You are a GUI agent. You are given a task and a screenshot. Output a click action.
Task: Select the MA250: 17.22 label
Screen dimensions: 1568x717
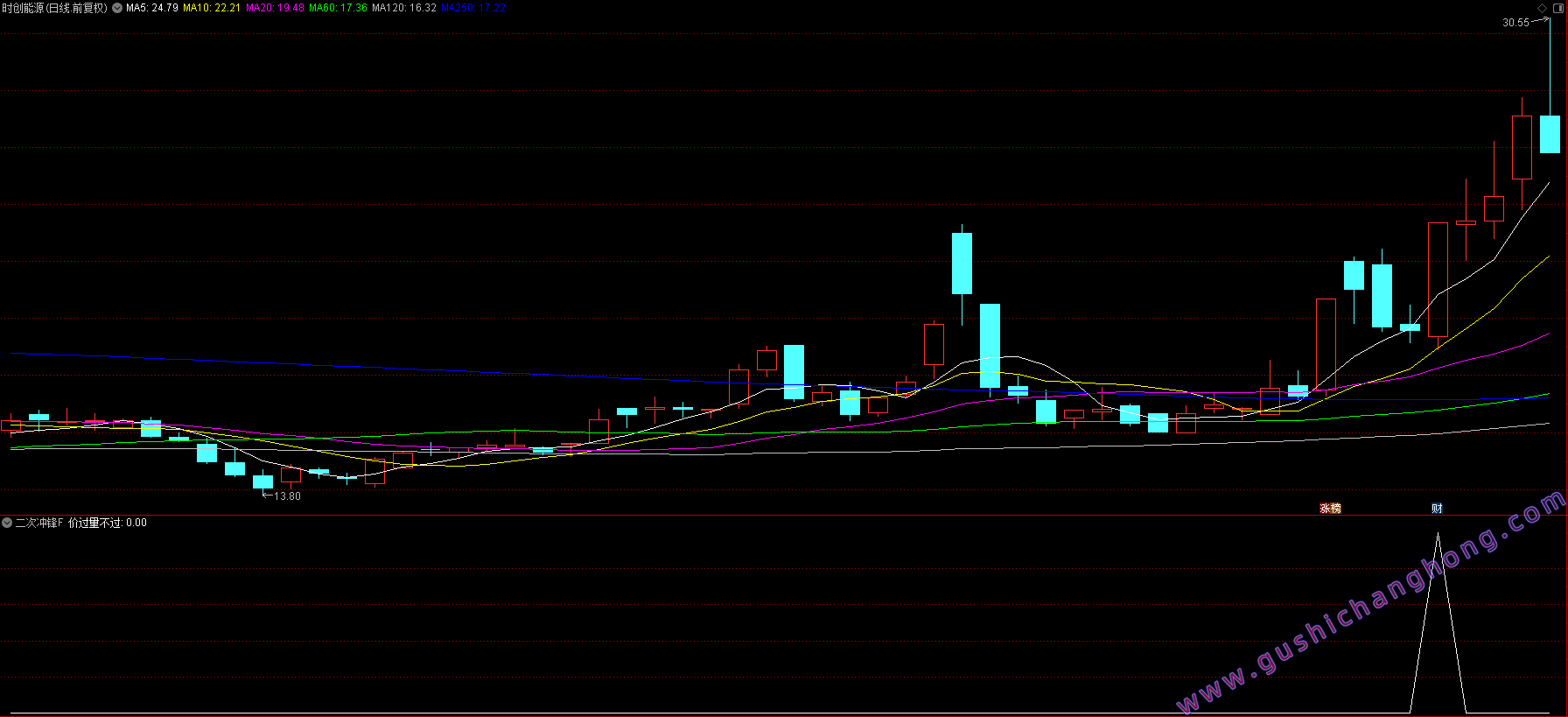[473, 8]
